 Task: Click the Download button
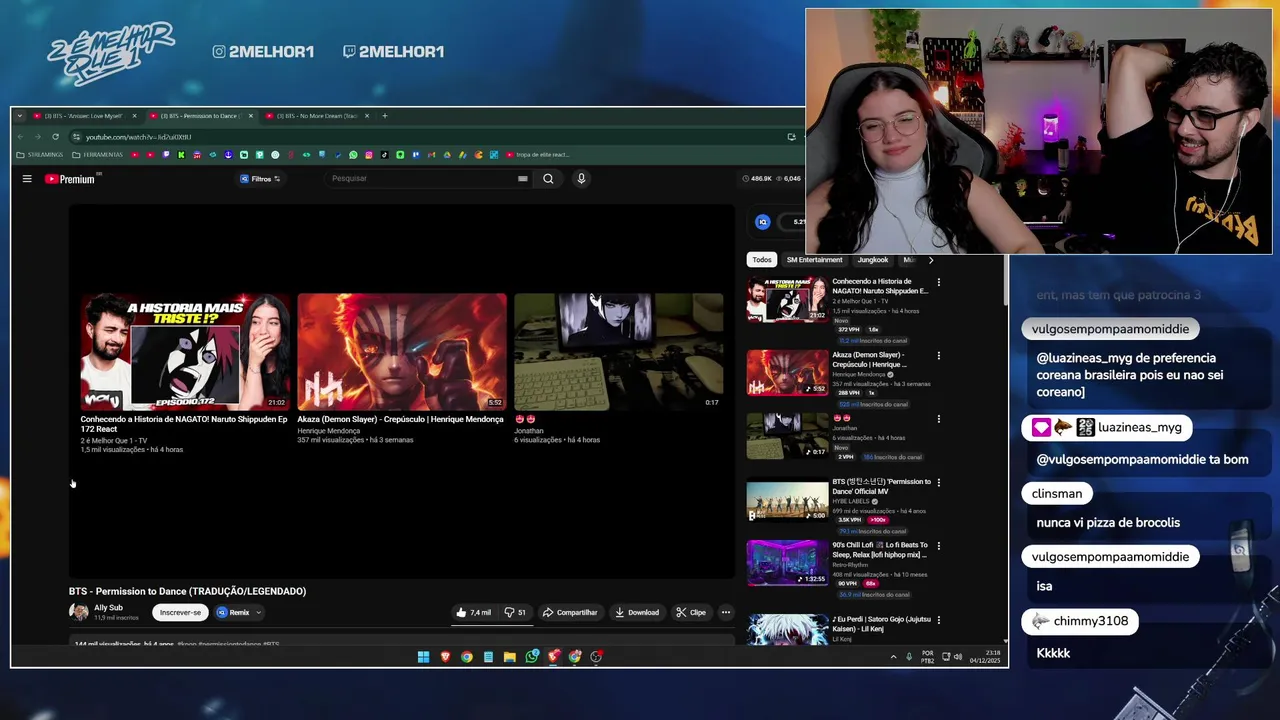point(637,612)
